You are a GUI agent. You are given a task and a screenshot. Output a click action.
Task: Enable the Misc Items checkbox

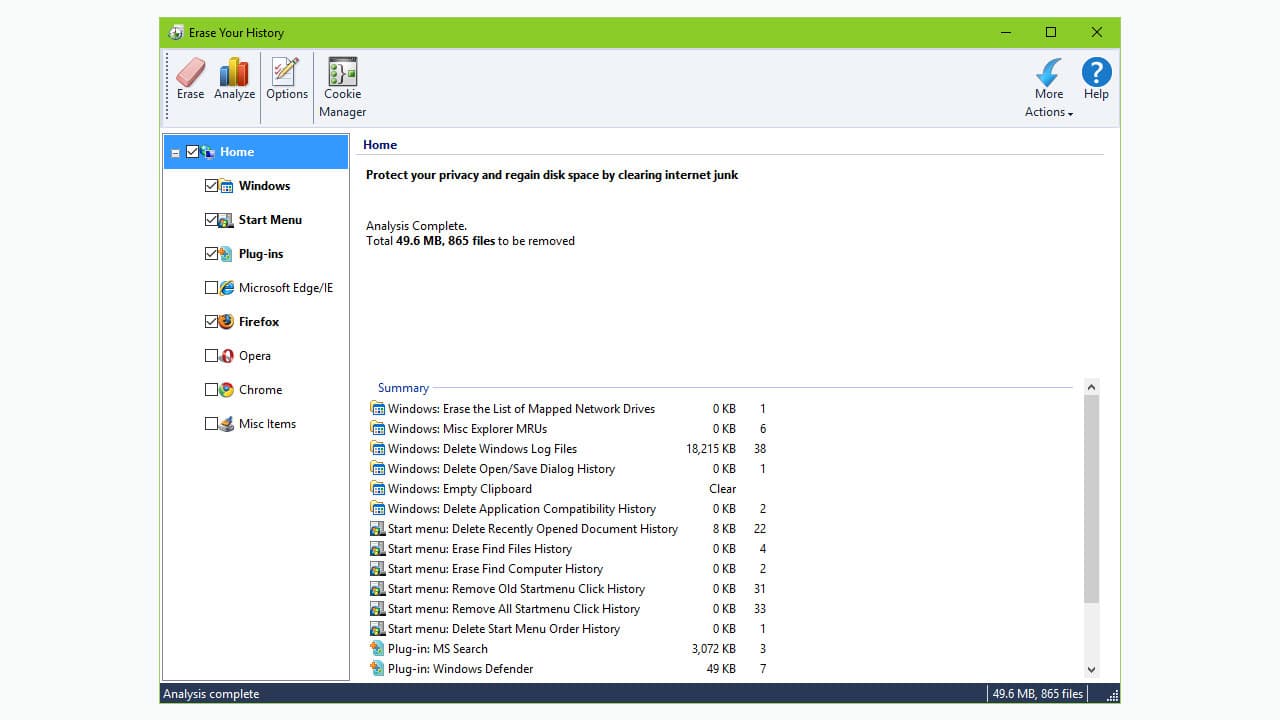pos(211,423)
